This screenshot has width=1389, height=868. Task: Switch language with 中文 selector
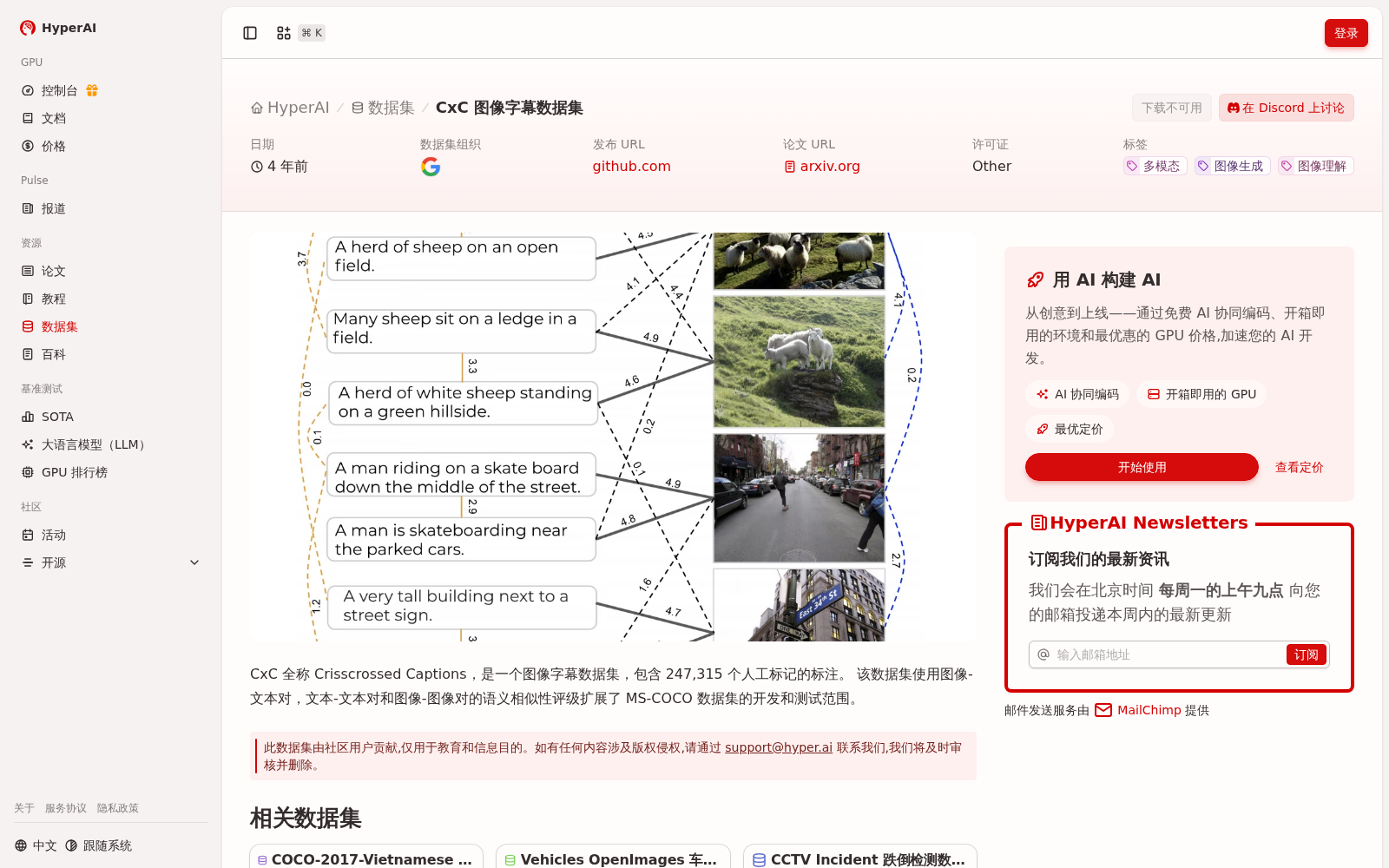[36, 845]
